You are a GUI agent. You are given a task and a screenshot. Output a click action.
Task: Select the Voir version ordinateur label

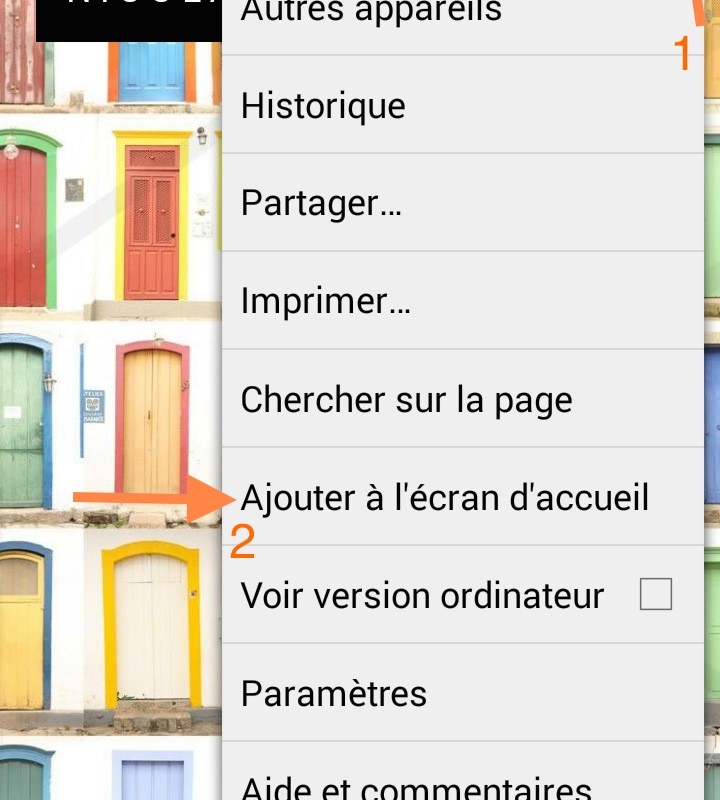coord(422,595)
